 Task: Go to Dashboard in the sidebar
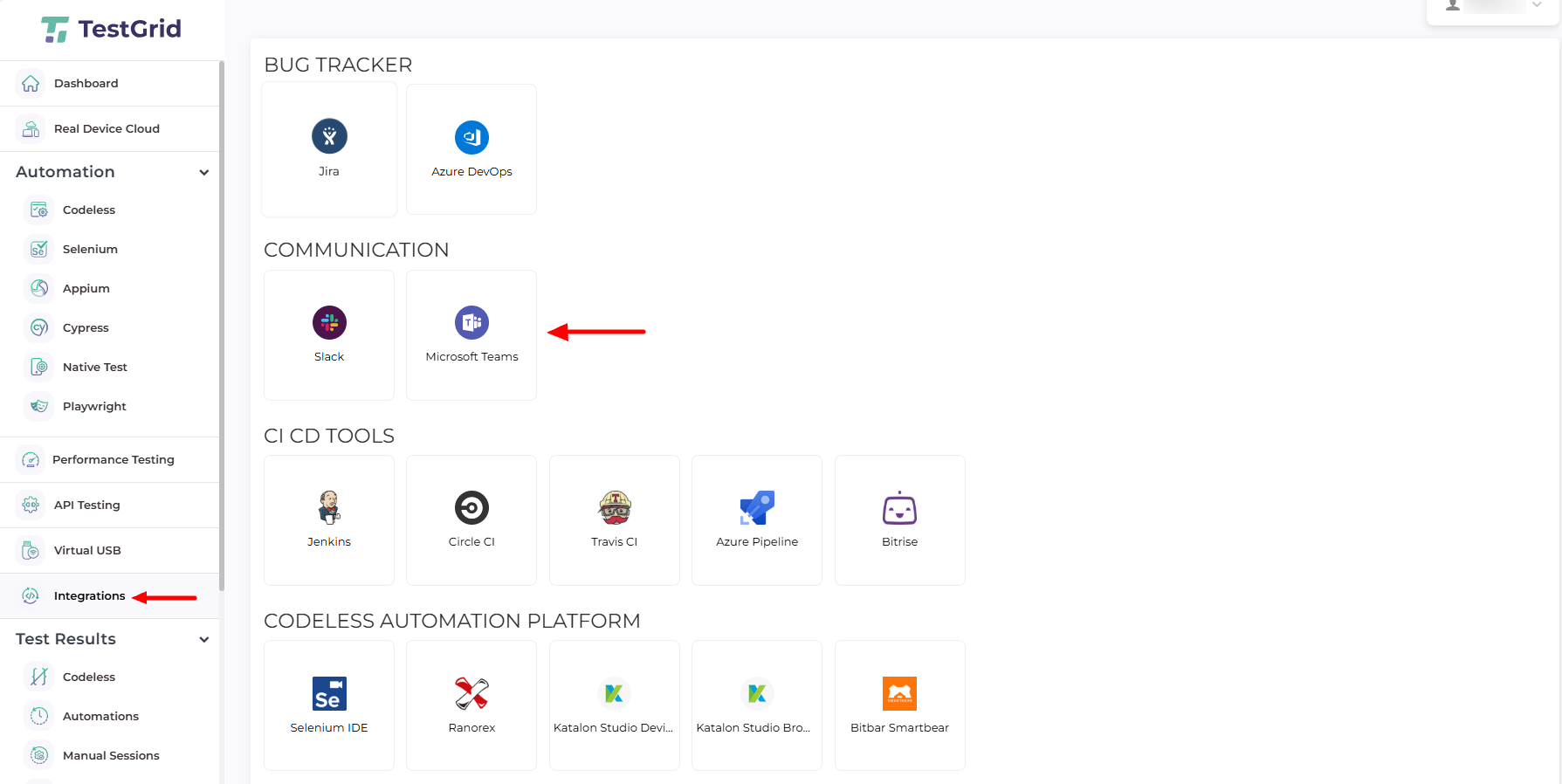point(86,84)
